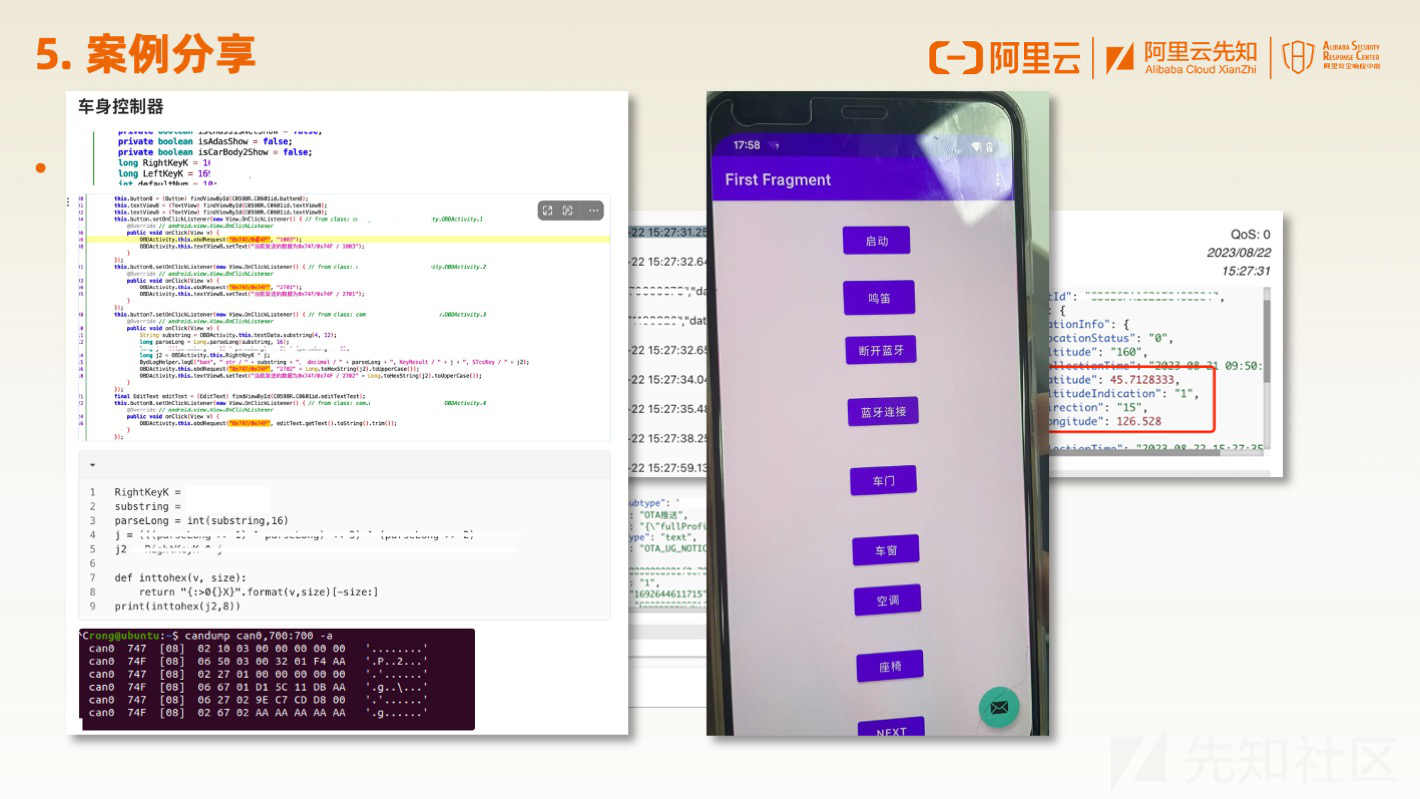Screen dimensions: 1420x799
Task: Click the isAdasShow = false code line
Action: [205, 142]
